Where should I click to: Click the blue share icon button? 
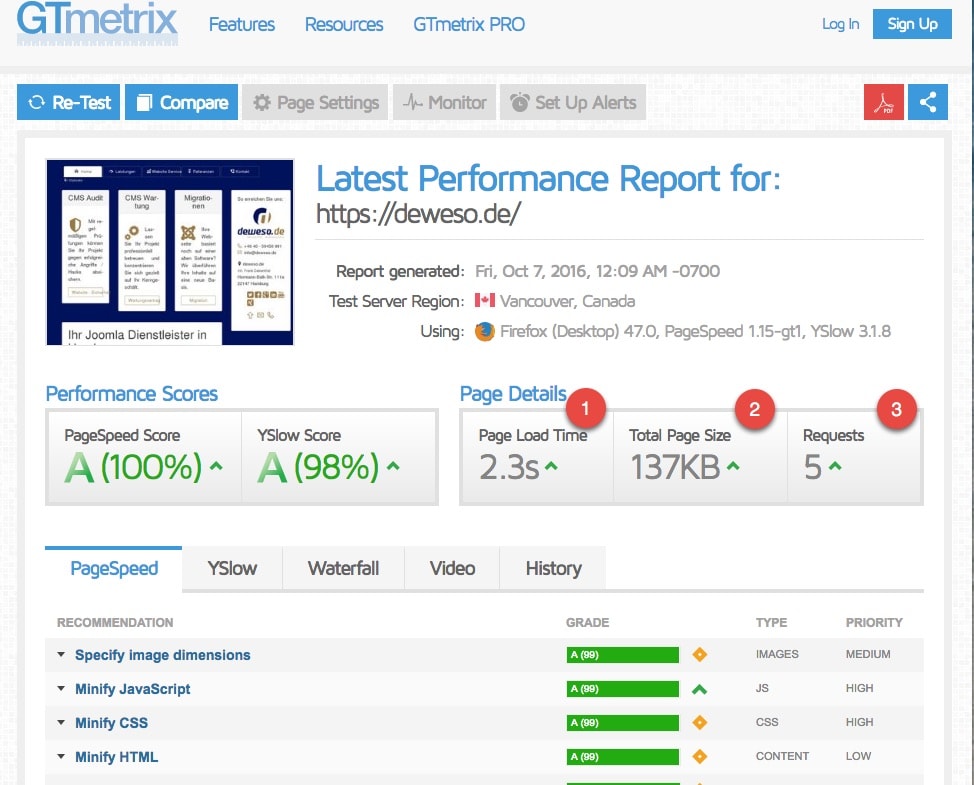coord(928,102)
